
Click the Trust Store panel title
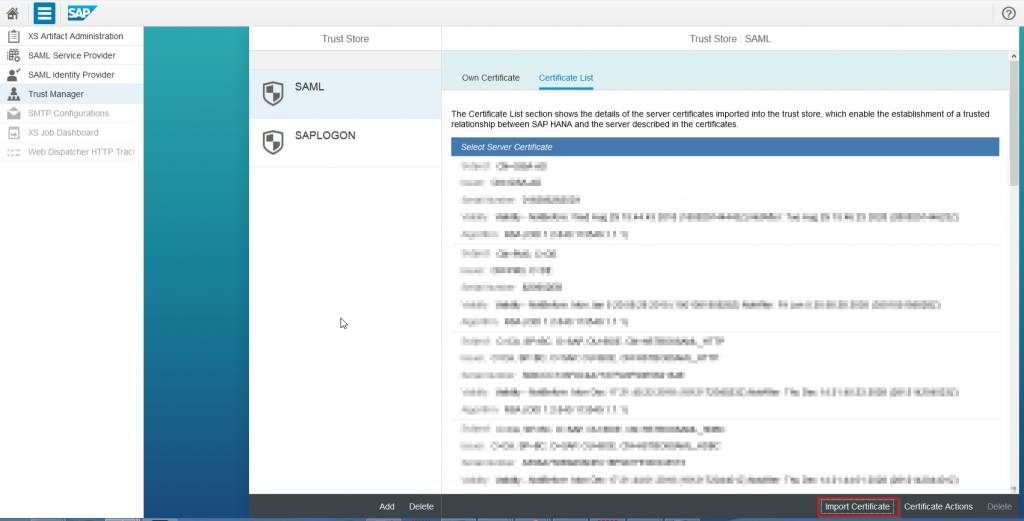pos(345,39)
